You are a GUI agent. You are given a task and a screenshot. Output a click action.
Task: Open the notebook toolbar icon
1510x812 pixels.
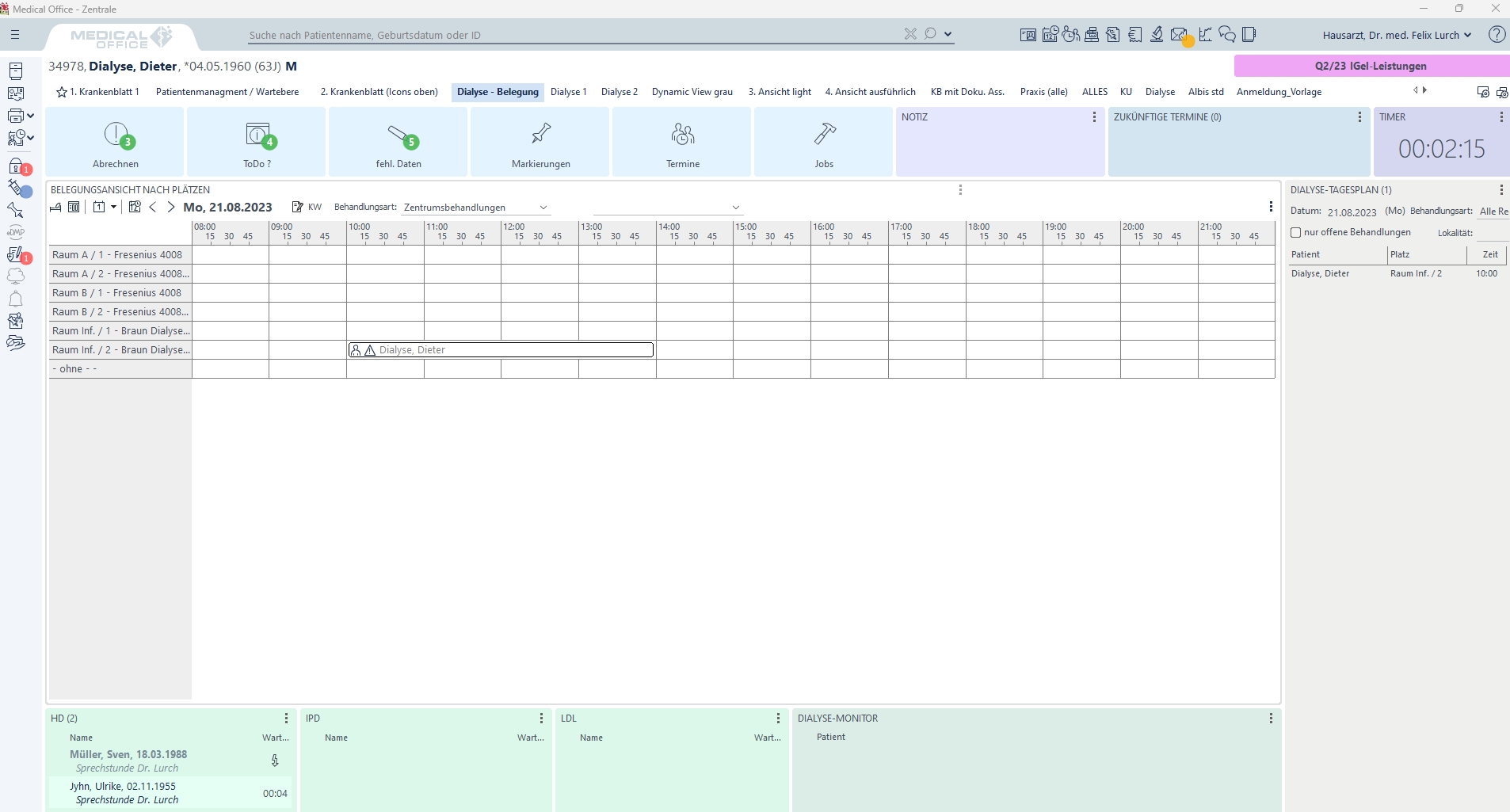(1249, 34)
